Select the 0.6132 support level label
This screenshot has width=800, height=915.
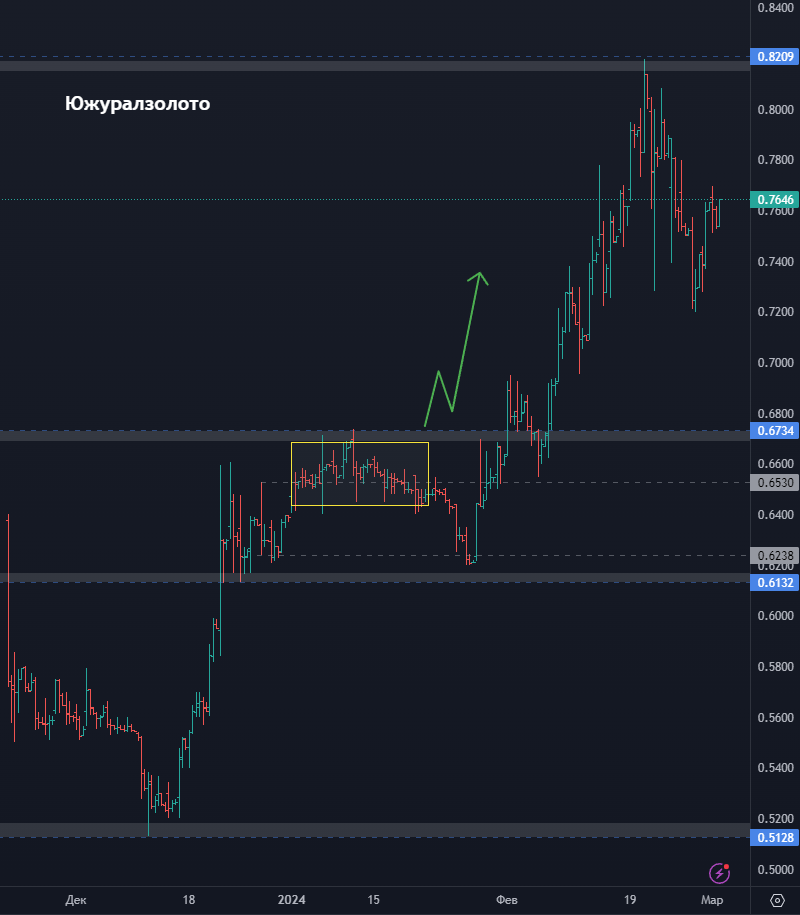[x=775, y=582]
